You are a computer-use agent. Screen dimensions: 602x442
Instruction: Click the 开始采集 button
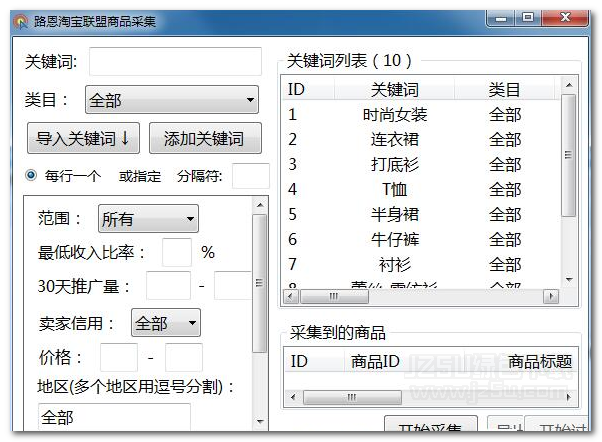(430, 424)
